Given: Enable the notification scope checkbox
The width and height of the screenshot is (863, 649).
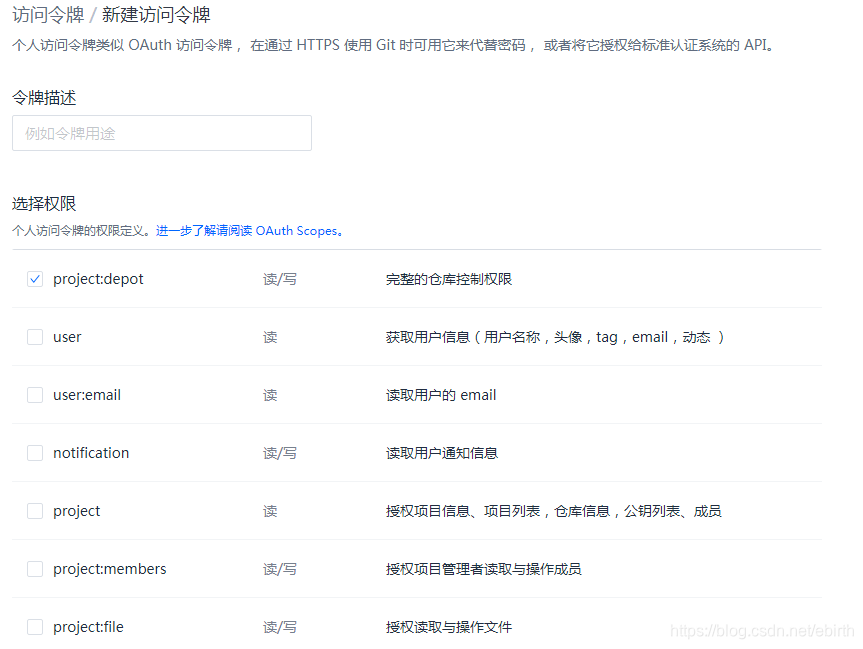Looking at the screenshot, I should [x=35, y=452].
